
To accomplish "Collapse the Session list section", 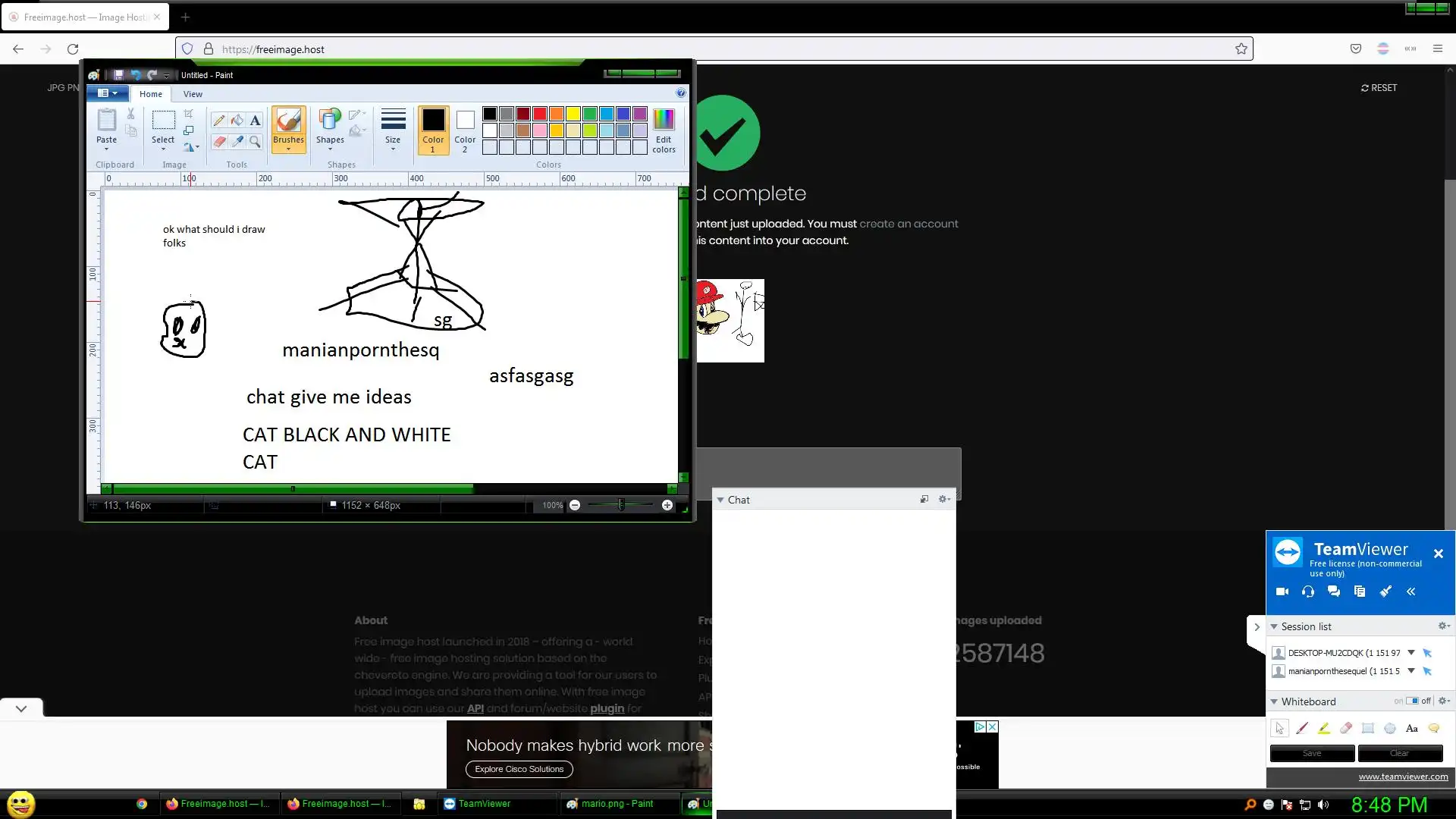I will tap(1274, 626).
